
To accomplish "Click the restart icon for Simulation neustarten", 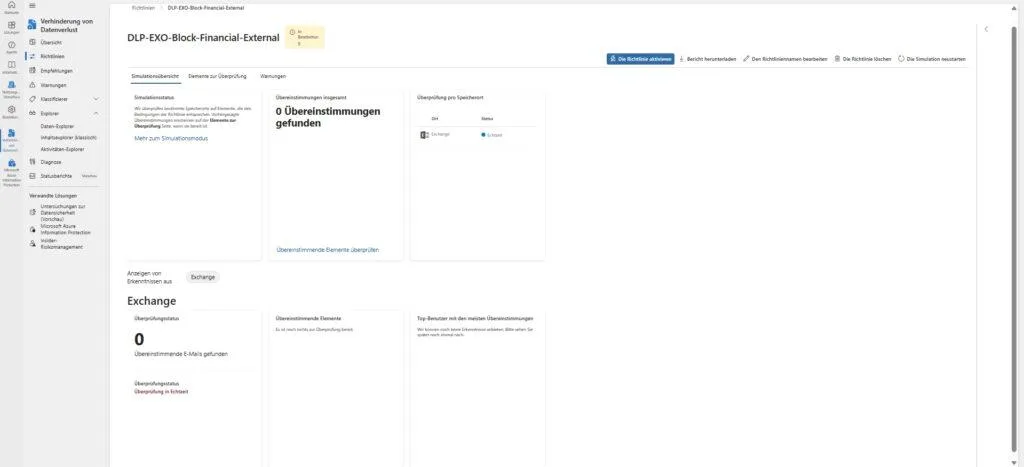I will point(901,59).
